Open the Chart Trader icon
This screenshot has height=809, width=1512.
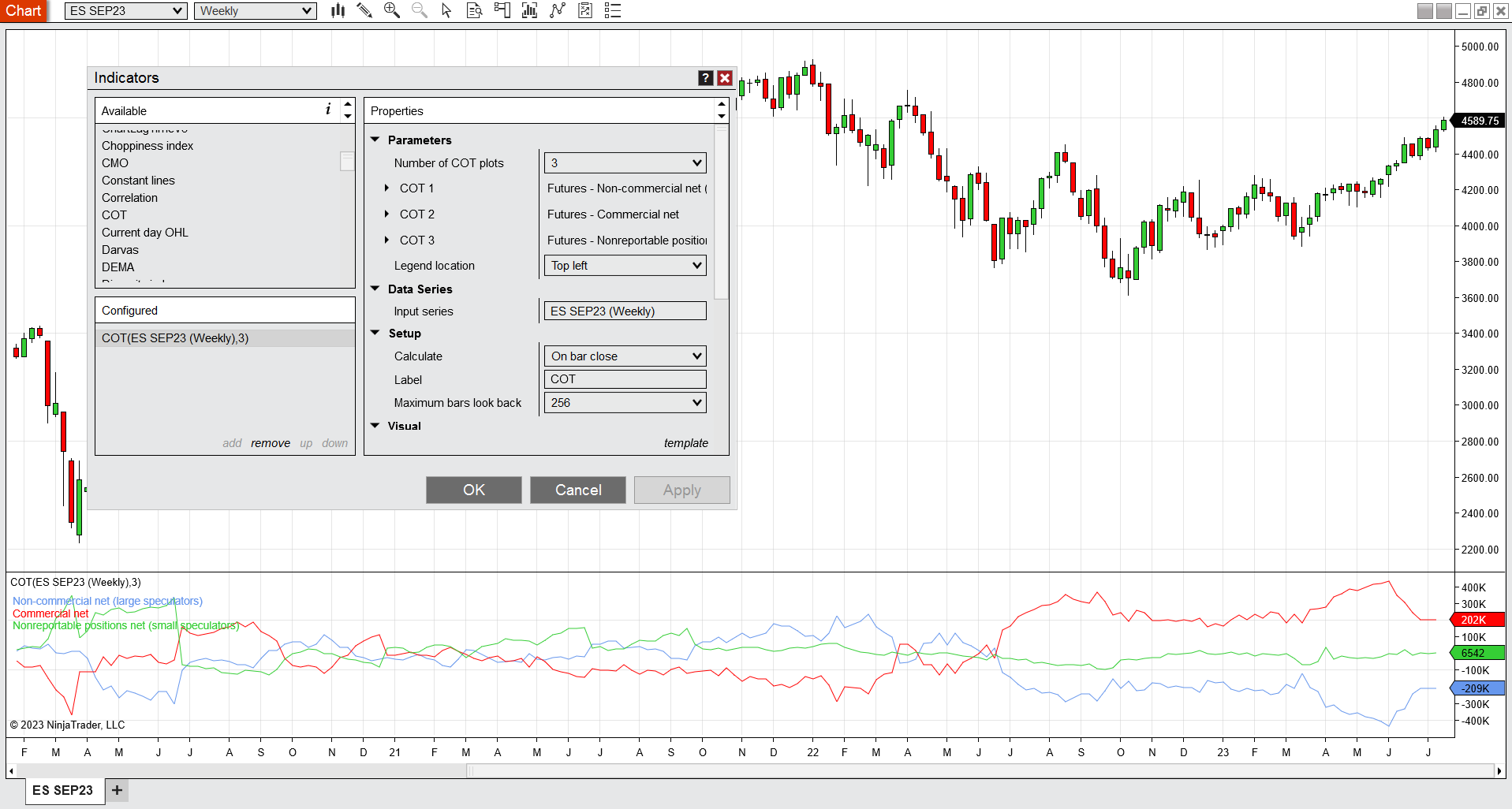(502, 10)
